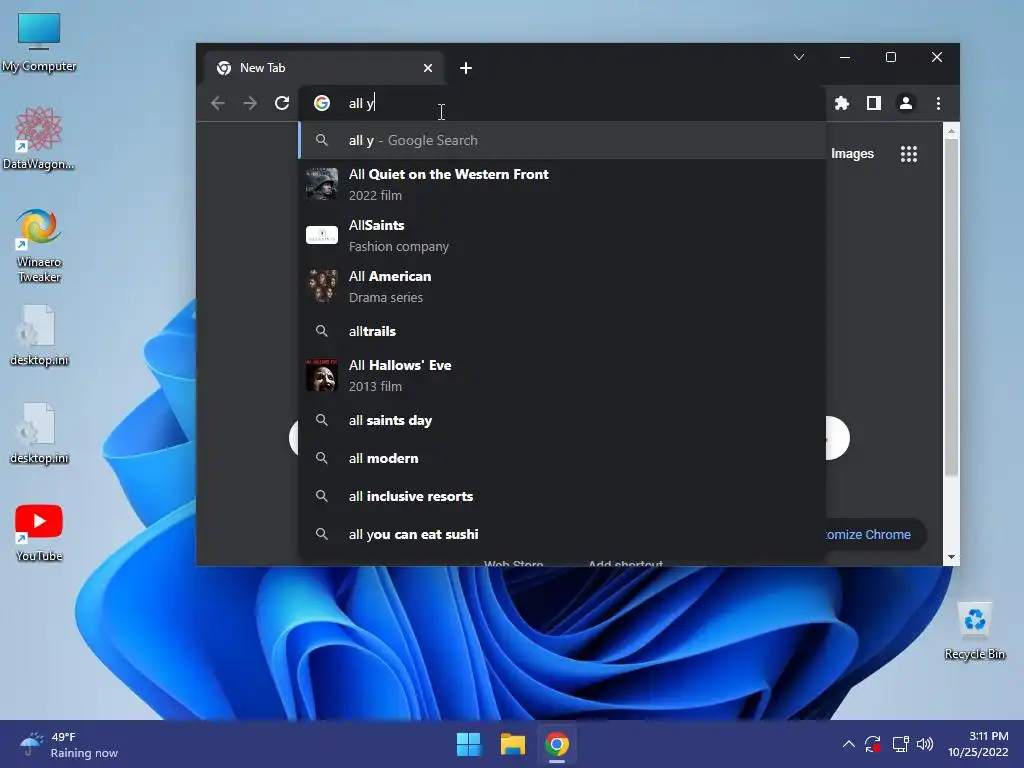Choose the all you can eat sushi suggestion

tap(562, 534)
